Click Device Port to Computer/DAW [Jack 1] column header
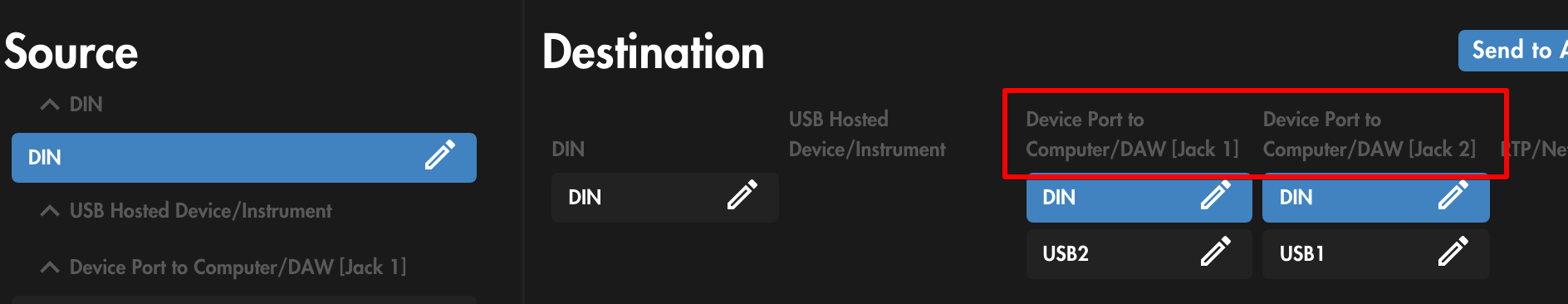1568x304 pixels. [1132, 135]
